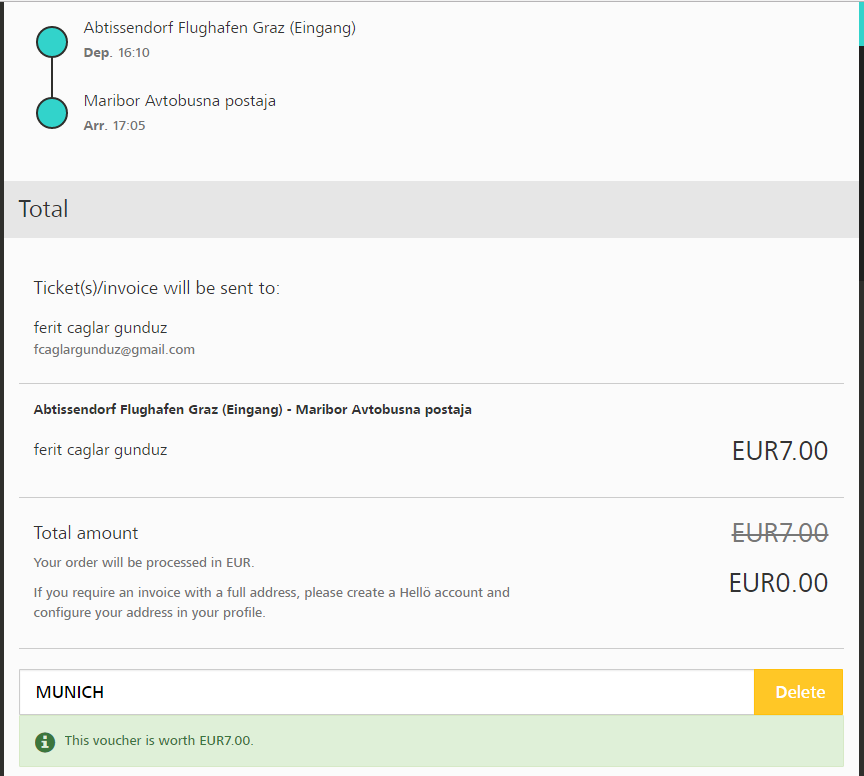The width and height of the screenshot is (864, 776).
Task: Click the Total section header
Action: click(44, 209)
